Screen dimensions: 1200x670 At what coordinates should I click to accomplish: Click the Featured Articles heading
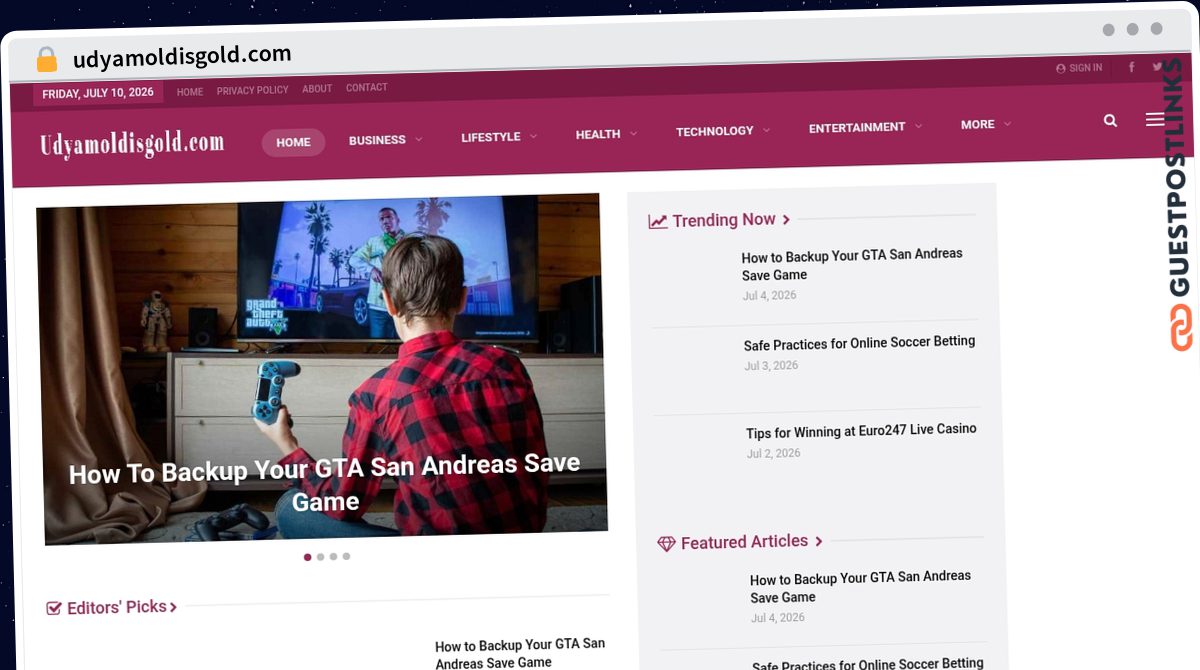tap(744, 542)
